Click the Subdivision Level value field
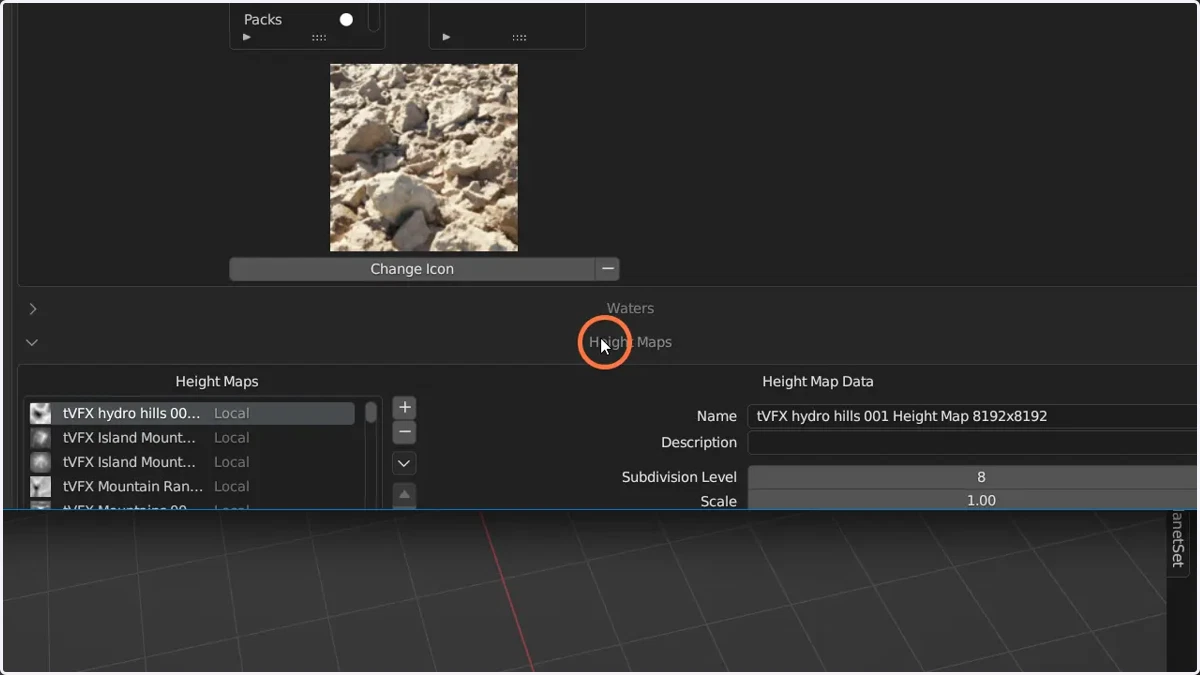 tap(972, 477)
